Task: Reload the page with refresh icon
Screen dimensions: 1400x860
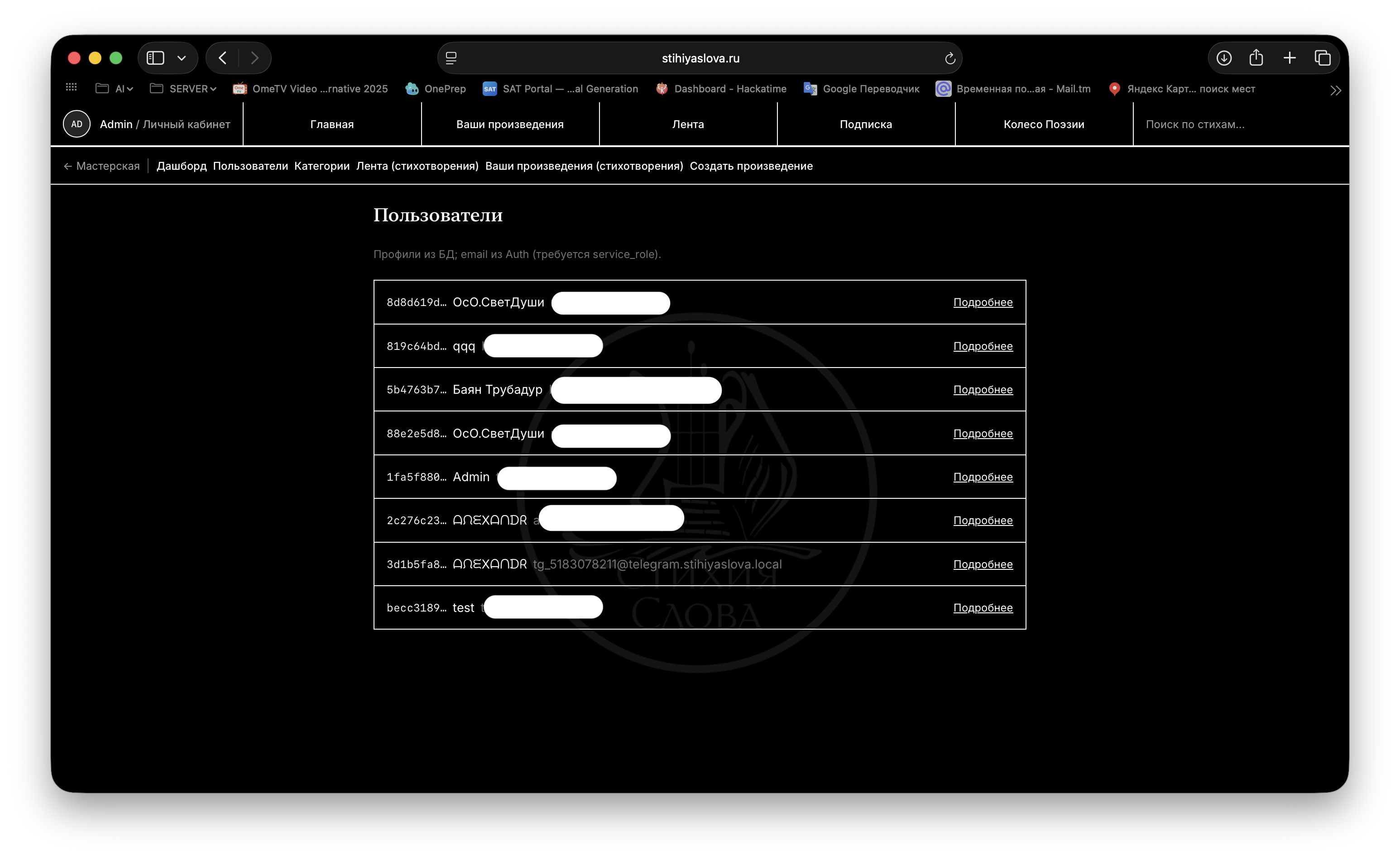Action: (949, 58)
